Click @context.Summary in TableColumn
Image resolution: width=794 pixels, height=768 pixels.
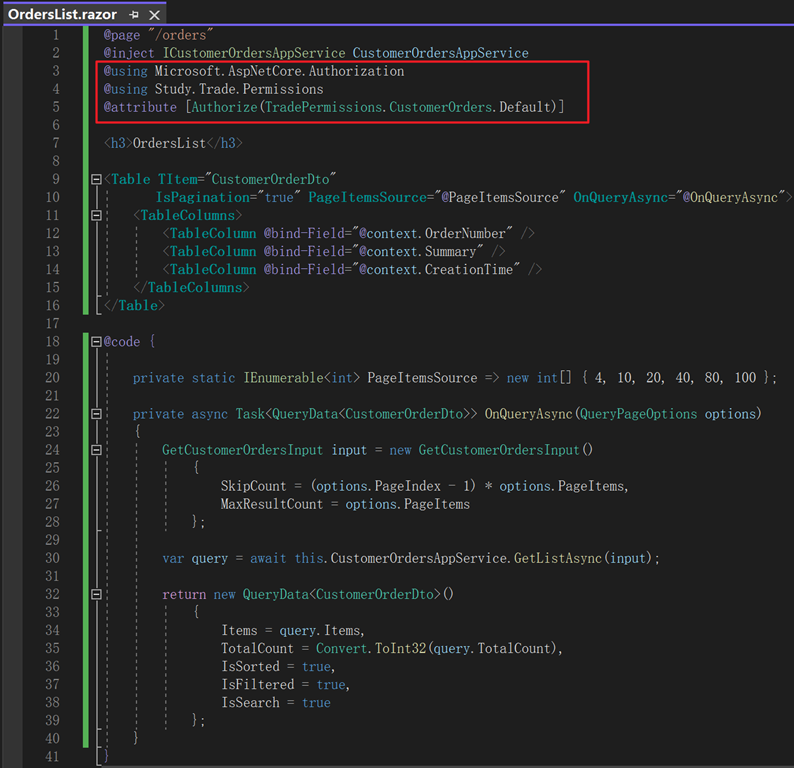418,252
